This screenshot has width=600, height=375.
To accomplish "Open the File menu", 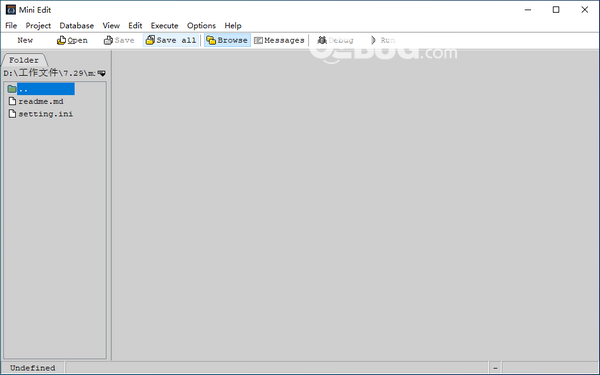I will point(11,26).
